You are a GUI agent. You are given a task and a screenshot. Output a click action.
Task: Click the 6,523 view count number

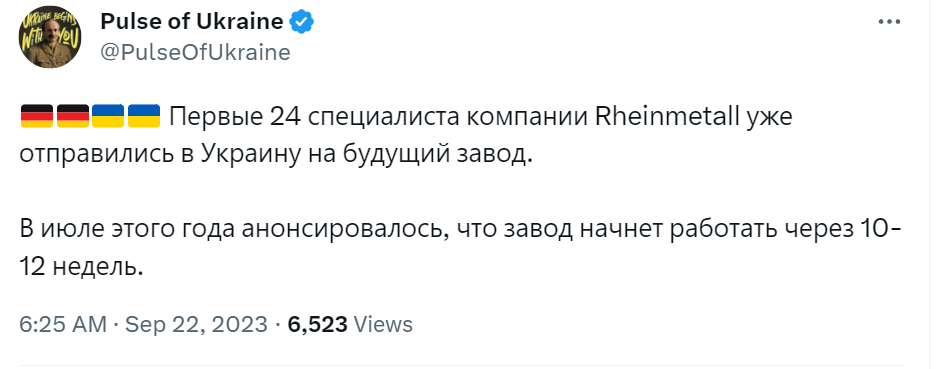click(318, 324)
